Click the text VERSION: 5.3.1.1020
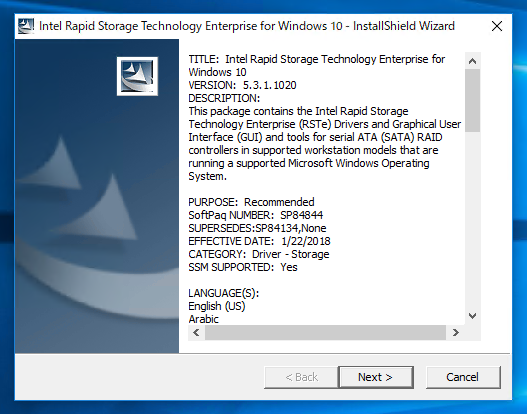Image resolution: width=527 pixels, height=414 pixels. click(x=242, y=85)
